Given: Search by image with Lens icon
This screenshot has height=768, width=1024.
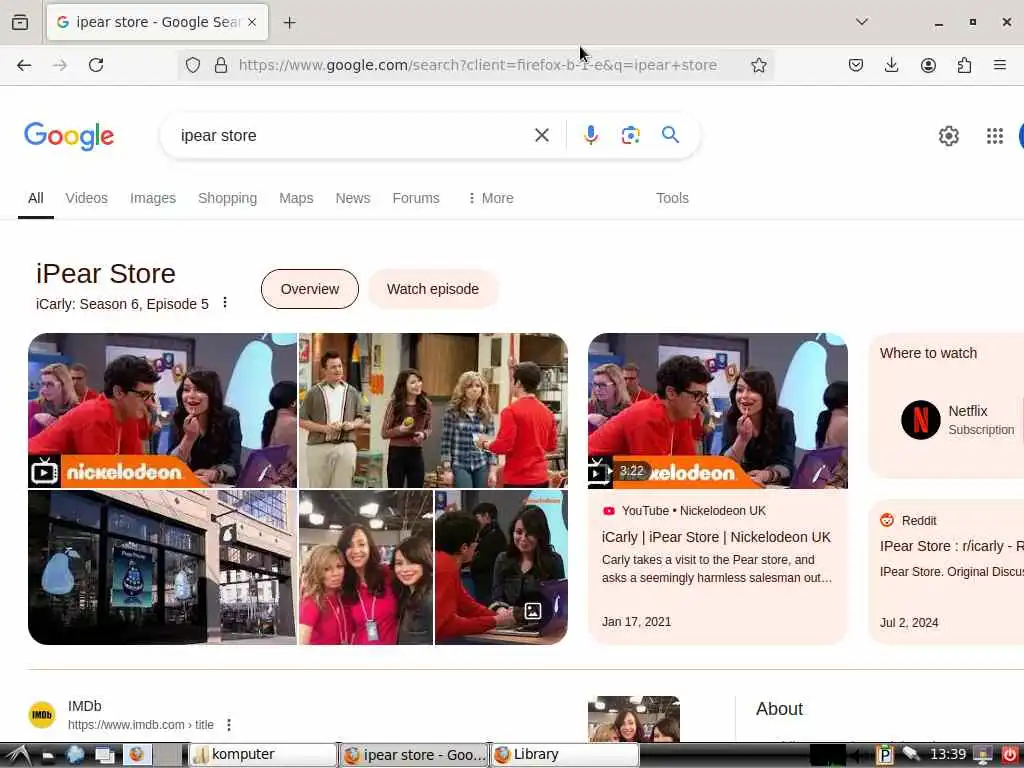Looking at the screenshot, I should point(630,135).
